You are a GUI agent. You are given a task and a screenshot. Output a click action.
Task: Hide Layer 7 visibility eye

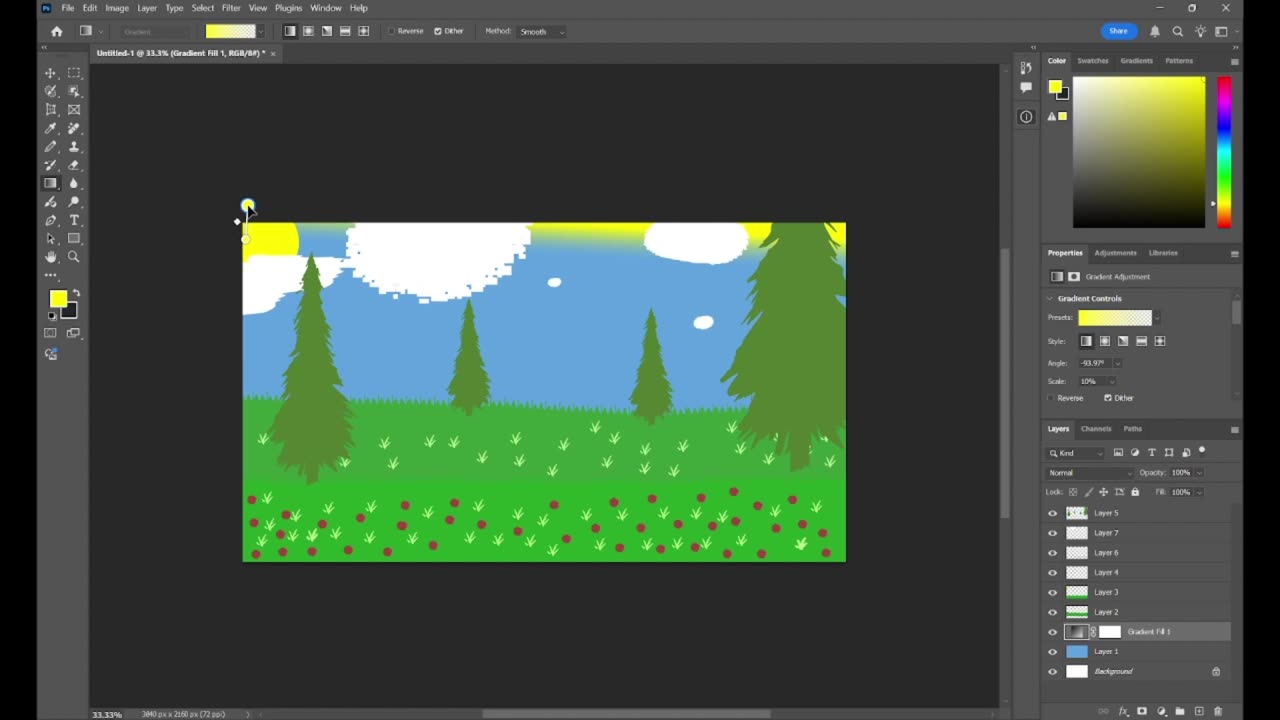(1052, 533)
